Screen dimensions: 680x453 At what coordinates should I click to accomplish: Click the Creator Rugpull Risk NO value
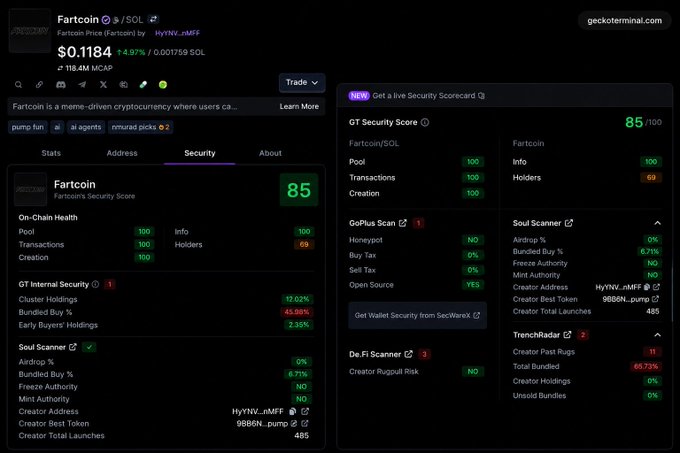tap(473, 371)
